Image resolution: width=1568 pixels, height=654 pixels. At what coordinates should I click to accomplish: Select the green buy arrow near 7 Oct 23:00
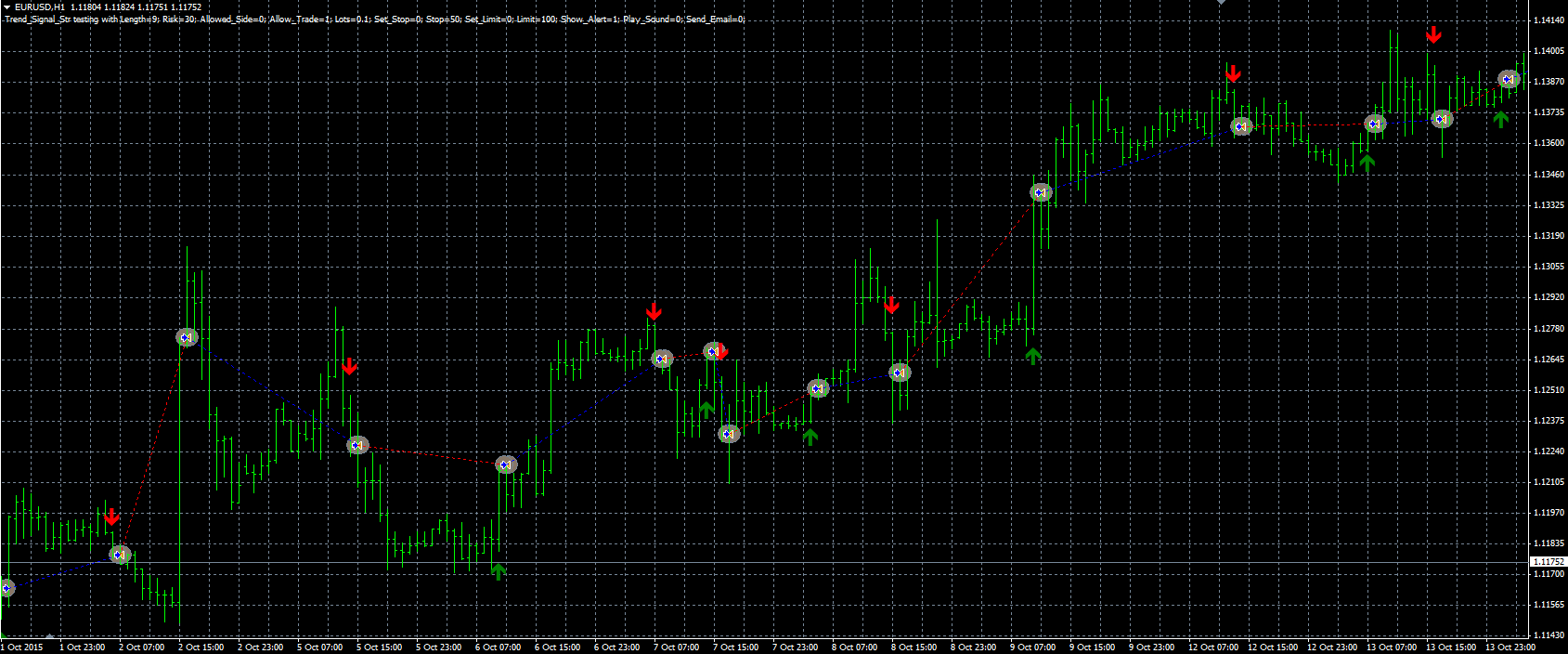pyautogui.click(x=810, y=437)
